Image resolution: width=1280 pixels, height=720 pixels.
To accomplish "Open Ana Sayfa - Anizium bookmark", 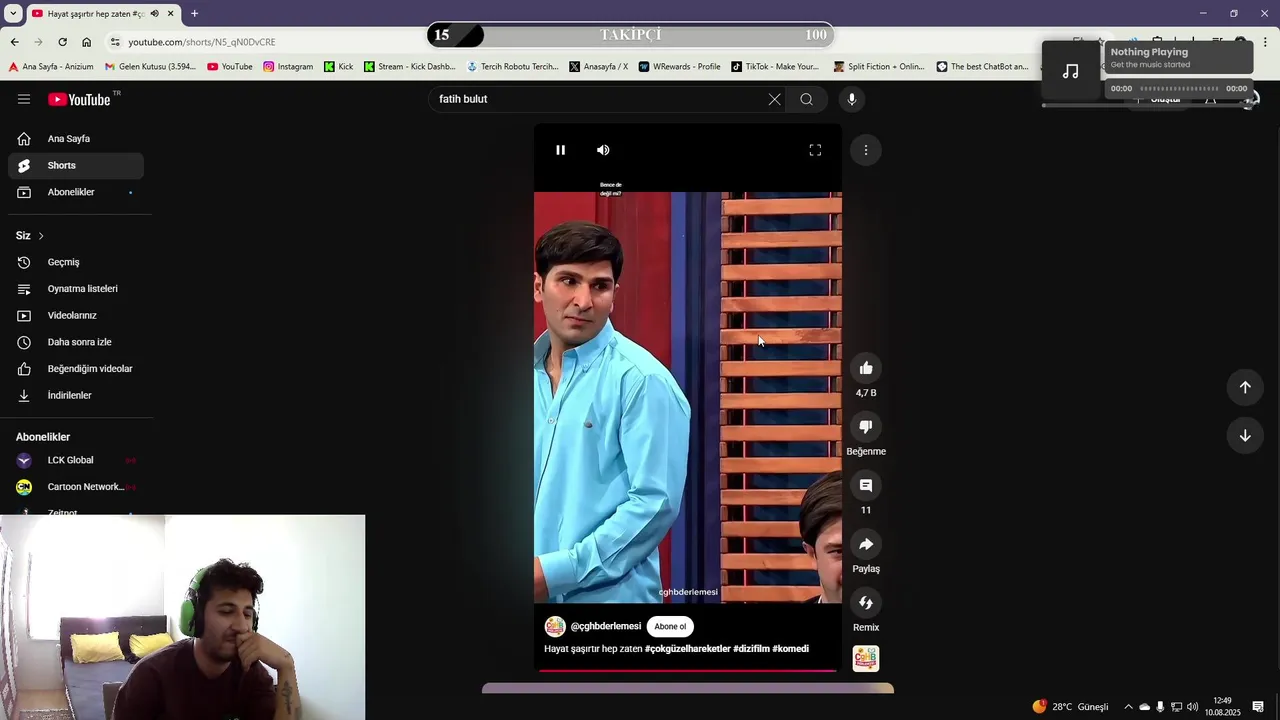I will tap(50, 67).
